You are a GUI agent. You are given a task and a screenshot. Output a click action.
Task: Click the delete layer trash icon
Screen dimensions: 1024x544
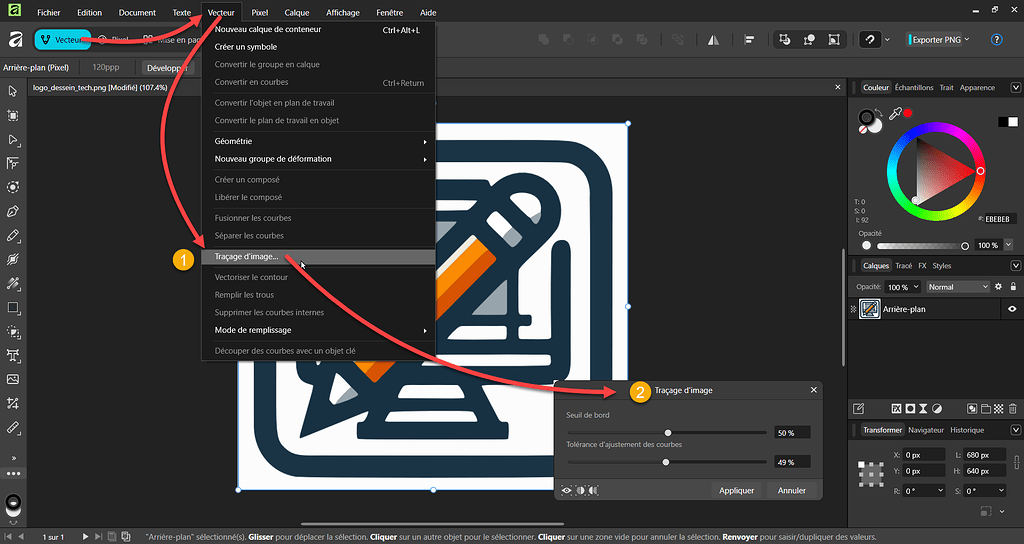1013,408
